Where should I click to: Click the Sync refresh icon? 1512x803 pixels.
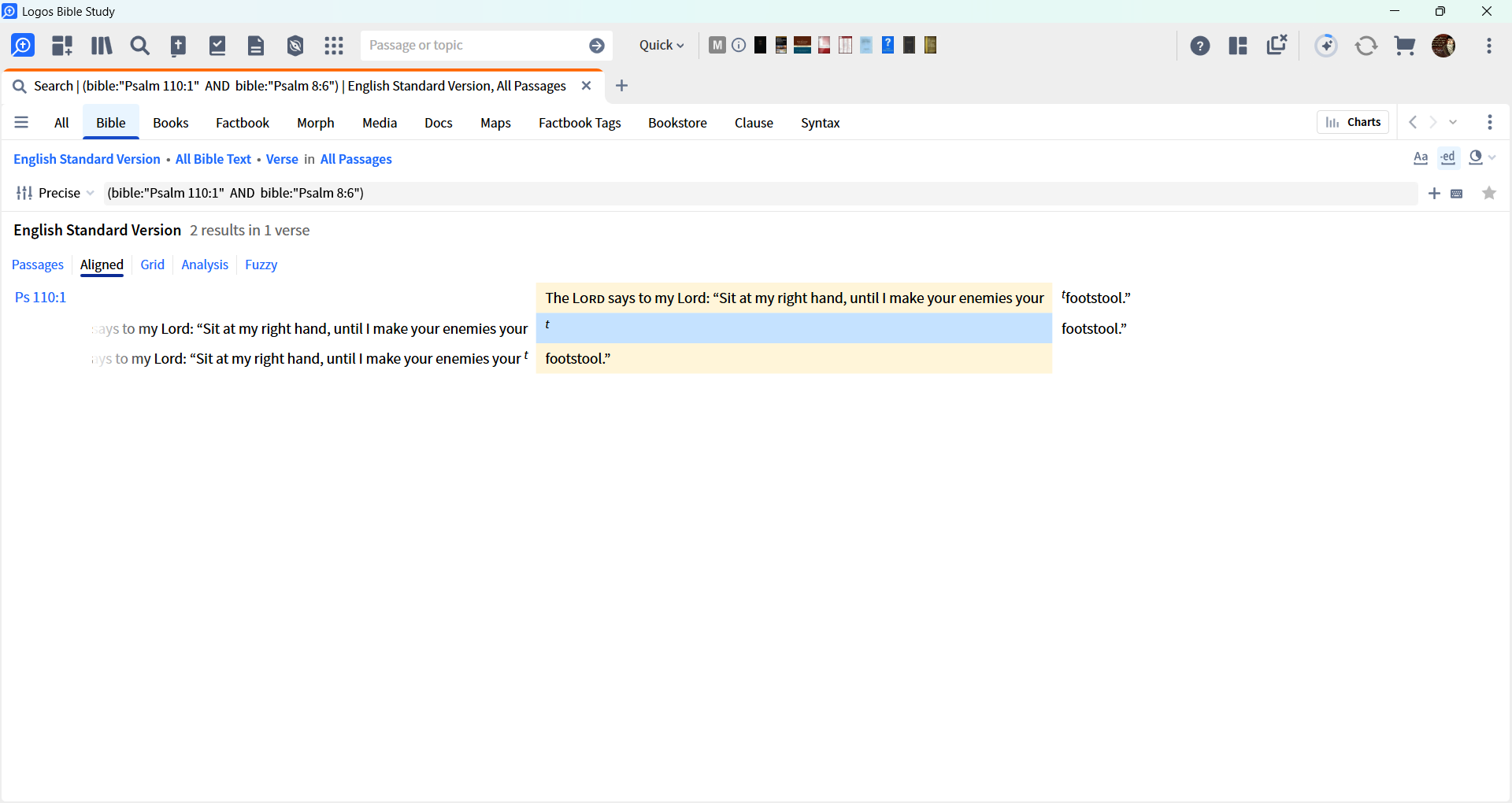[1366, 46]
